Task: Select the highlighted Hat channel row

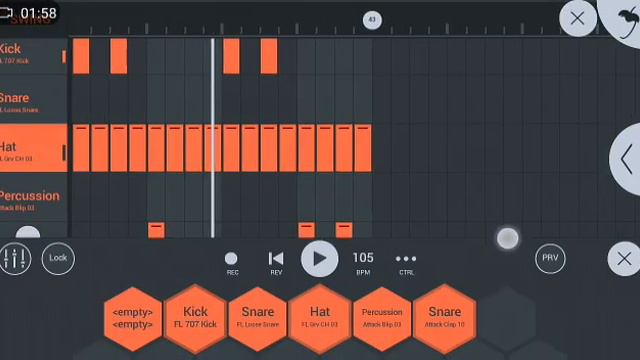Action: click(x=33, y=148)
